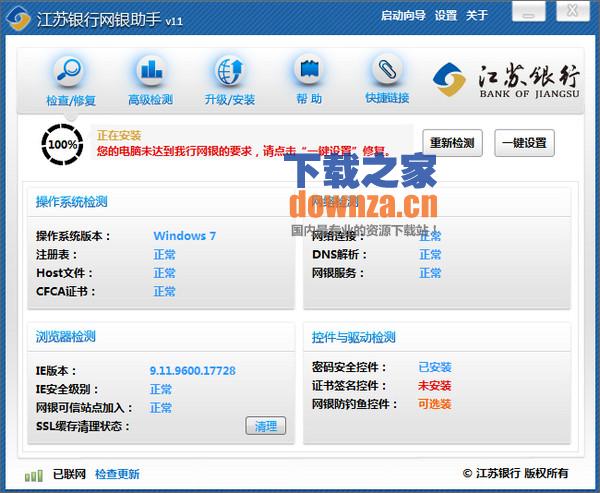This screenshot has width=600, height=493.
Task: Click the 浏览器检测 section heading
Action: click(65, 336)
